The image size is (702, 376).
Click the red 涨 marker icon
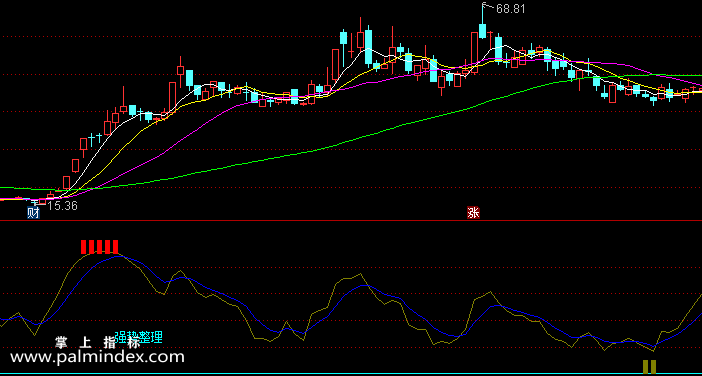click(x=473, y=213)
